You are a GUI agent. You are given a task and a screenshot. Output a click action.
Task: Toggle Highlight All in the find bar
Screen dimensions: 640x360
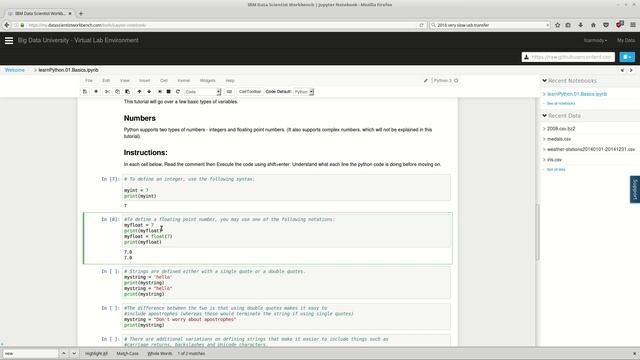coord(96,353)
